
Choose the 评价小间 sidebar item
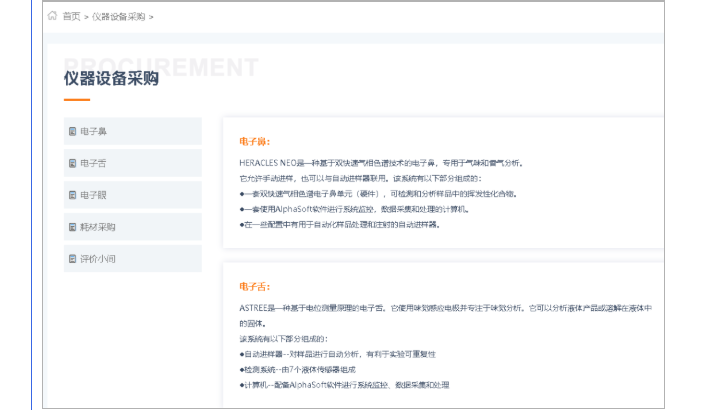98,259
